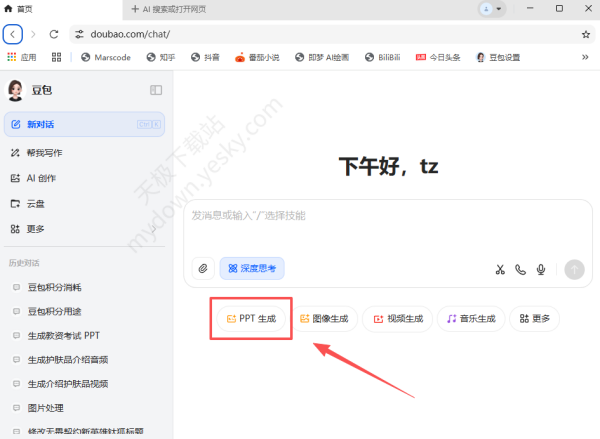Select AI 创作 in the sidebar
The width and height of the screenshot is (600, 439).
40,178
